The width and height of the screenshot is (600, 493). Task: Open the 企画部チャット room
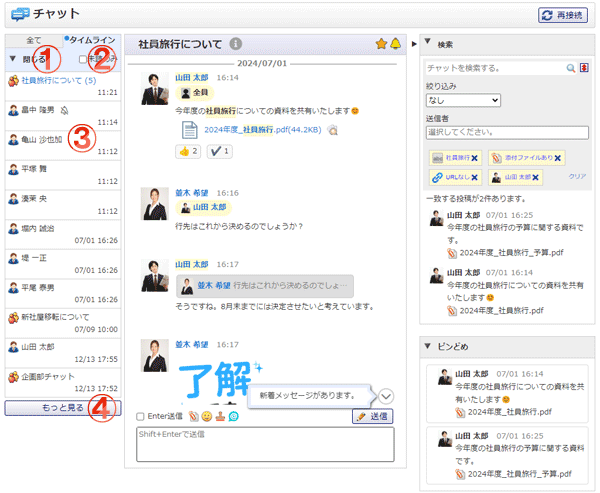coord(63,382)
